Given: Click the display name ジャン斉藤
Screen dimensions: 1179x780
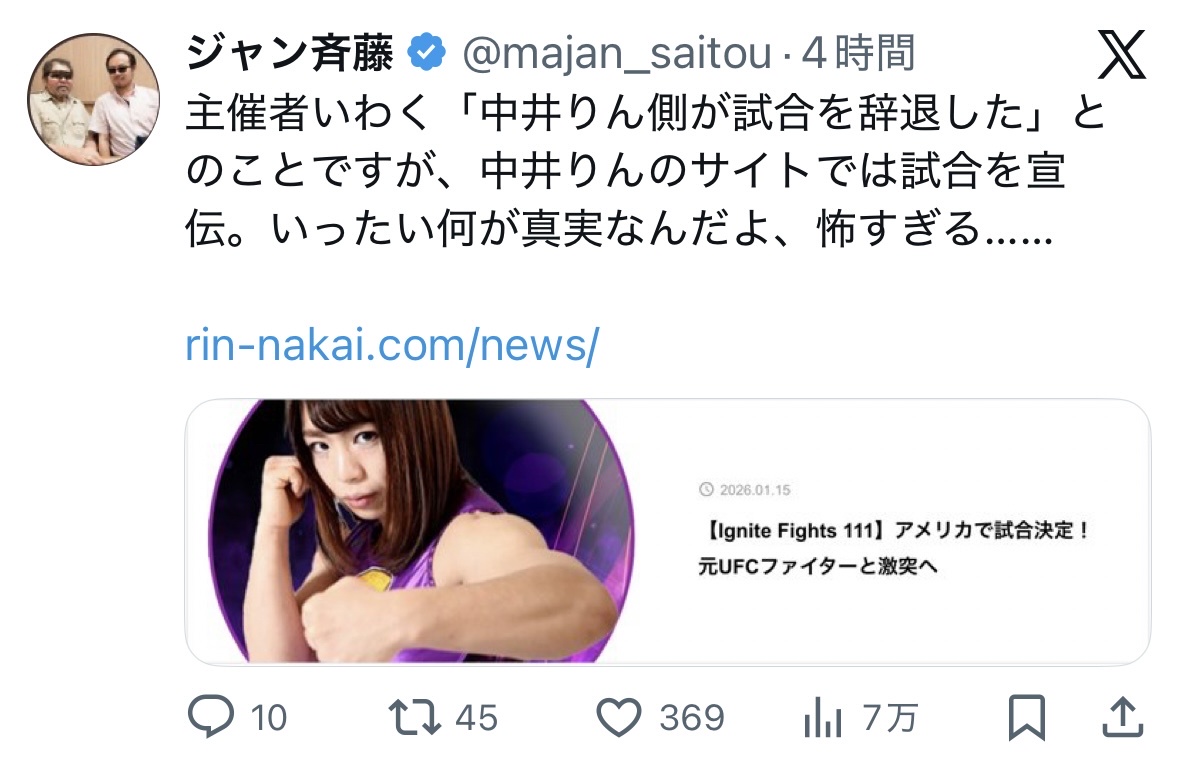Looking at the screenshot, I should (289, 53).
